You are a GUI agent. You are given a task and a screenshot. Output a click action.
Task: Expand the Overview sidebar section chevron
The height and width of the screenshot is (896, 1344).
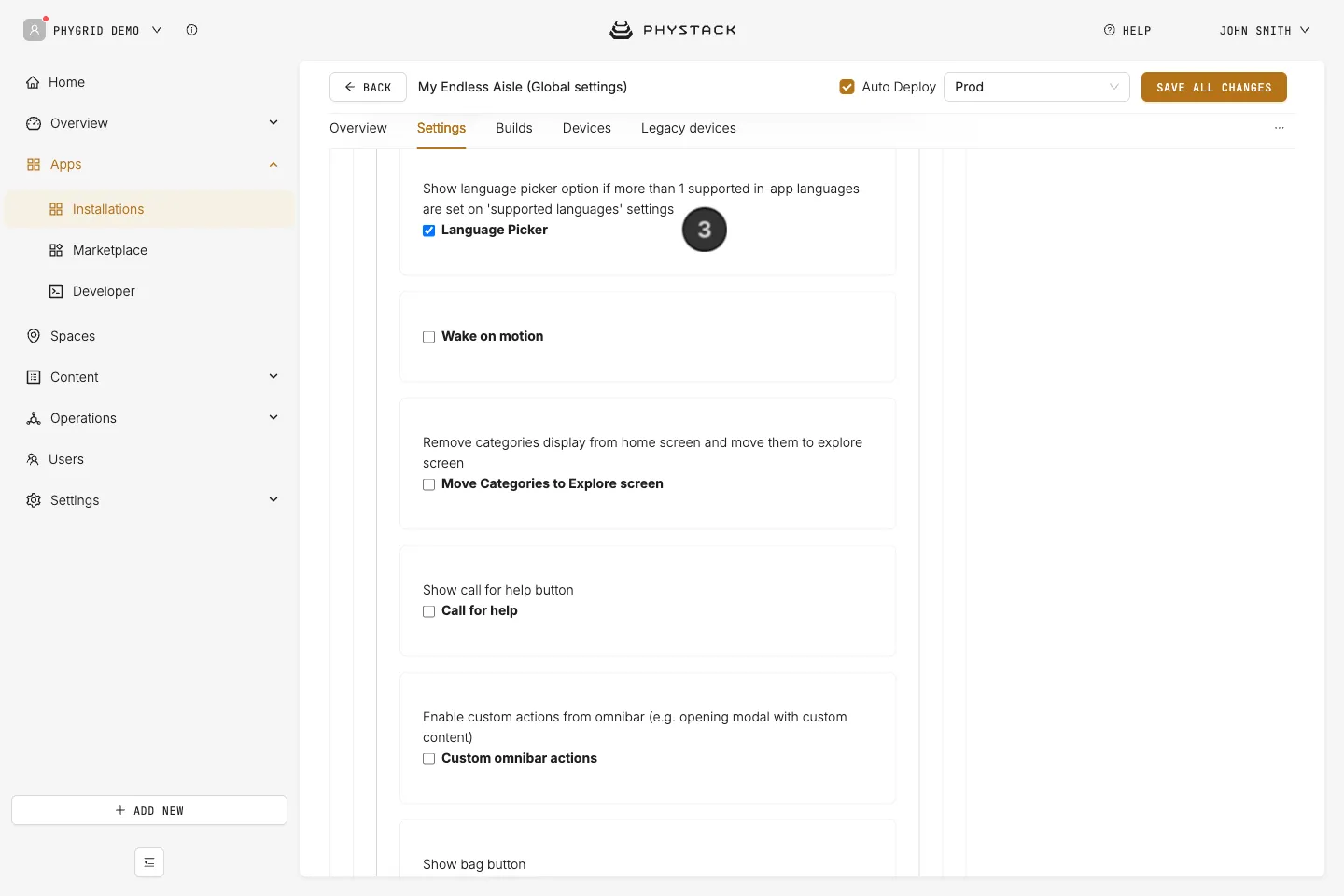pyautogui.click(x=273, y=122)
